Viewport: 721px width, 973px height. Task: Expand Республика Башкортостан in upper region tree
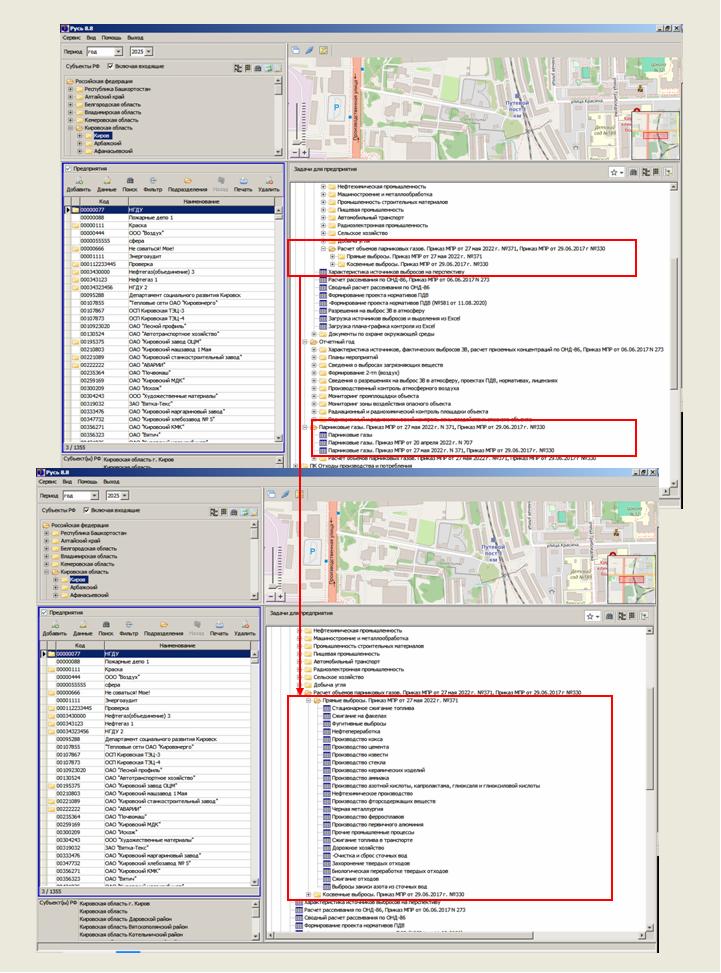[x=71, y=90]
